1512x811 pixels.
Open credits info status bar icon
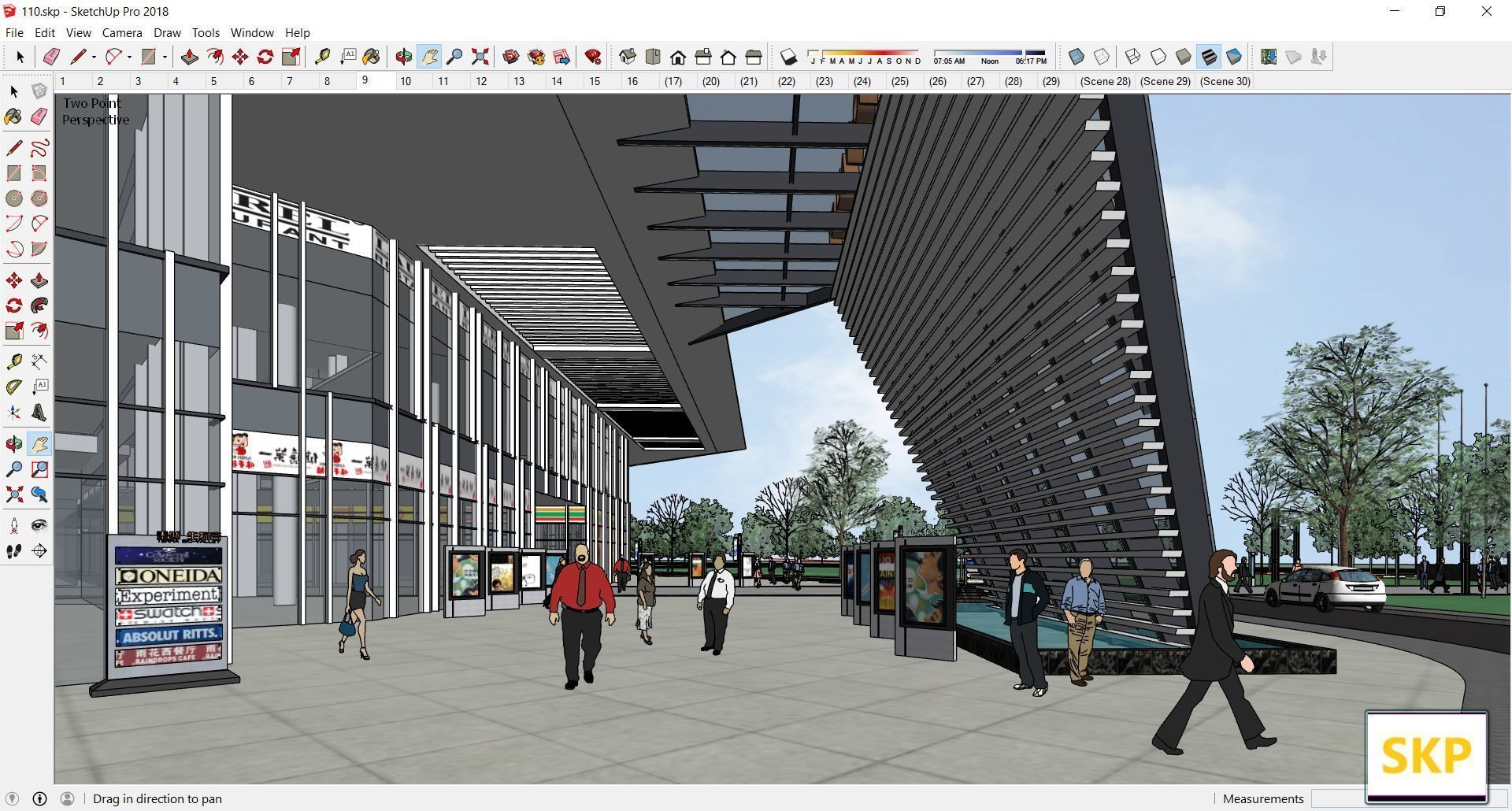pos(39,798)
